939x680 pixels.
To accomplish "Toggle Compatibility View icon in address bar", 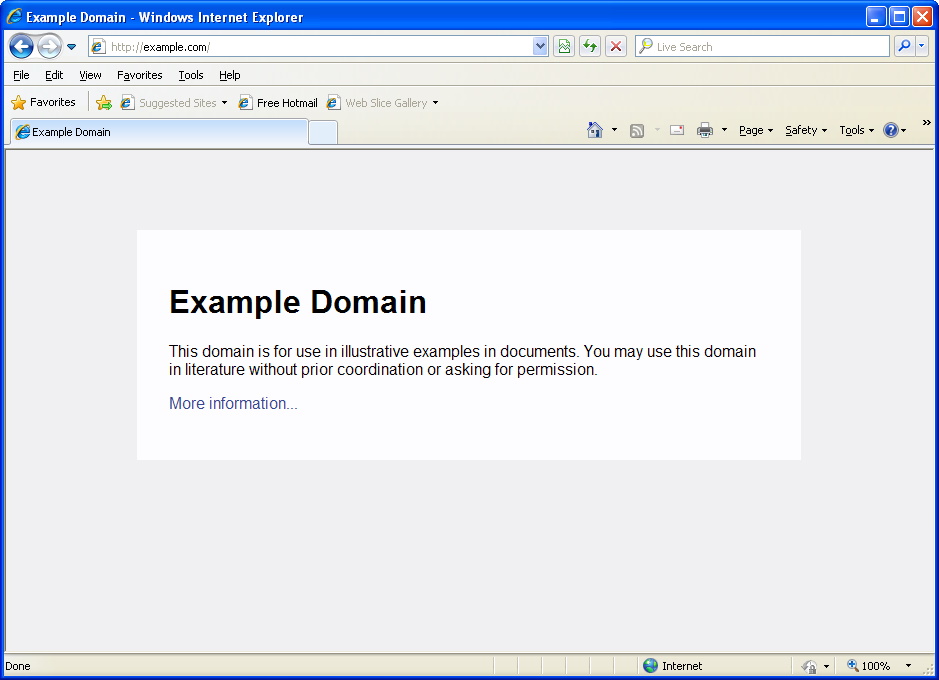I will pos(564,47).
